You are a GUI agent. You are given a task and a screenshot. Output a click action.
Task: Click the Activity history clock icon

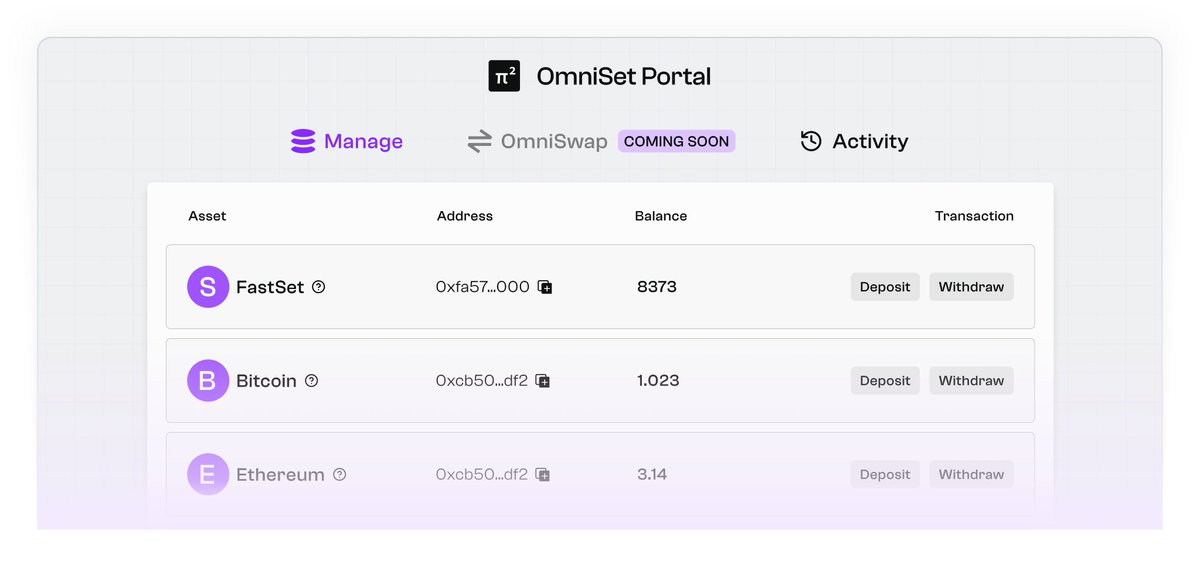(x=811, y=141)
